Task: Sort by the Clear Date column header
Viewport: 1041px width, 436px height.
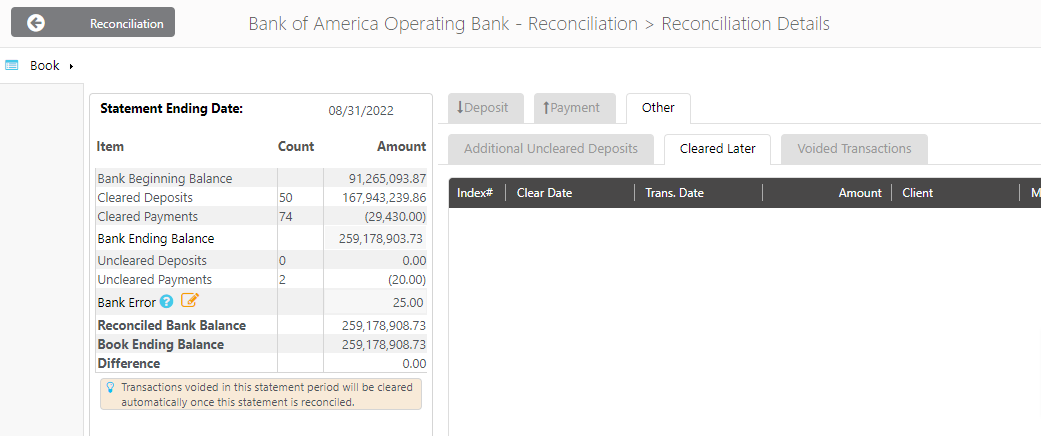Action: tap(544, 193)
